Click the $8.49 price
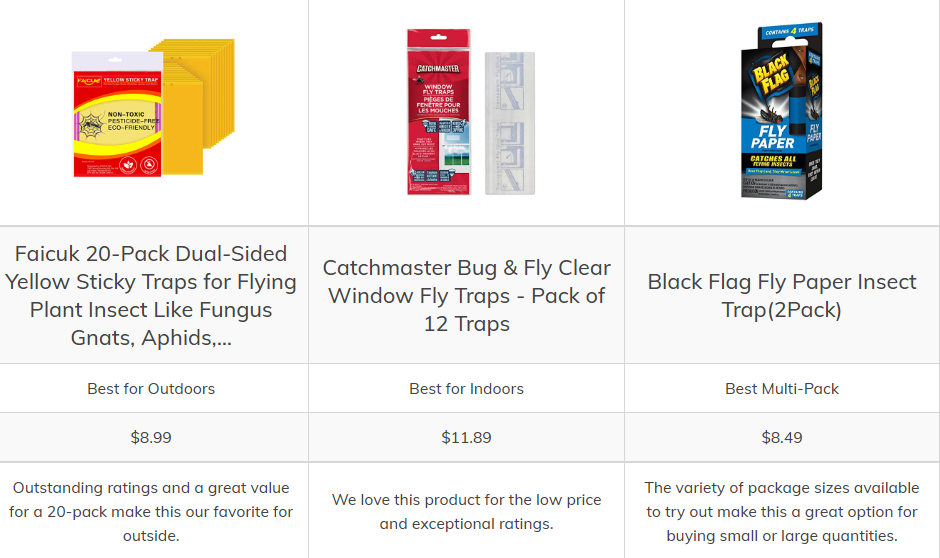Image resolution: width=940 pixels, height=558 pixels. pyautogui.click(x=782, y=437)
